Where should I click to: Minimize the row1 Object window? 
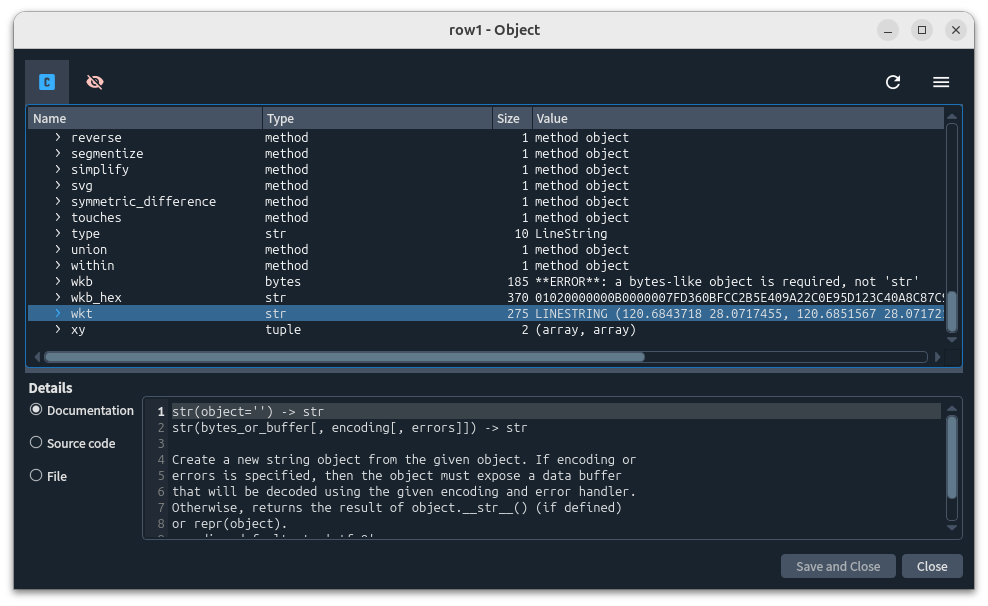pos(888,30)
